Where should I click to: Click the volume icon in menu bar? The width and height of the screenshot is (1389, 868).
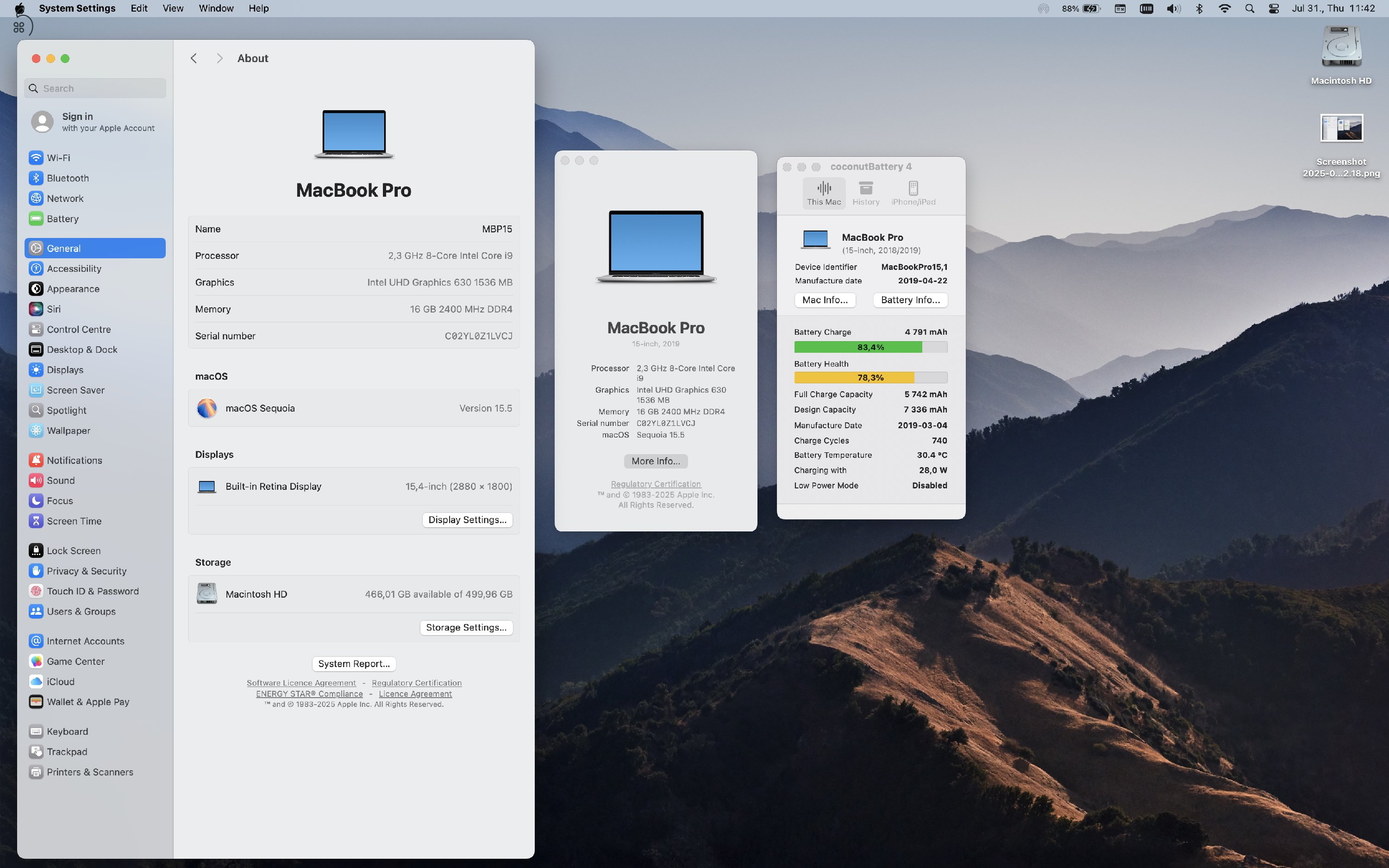coord(1173,8)
